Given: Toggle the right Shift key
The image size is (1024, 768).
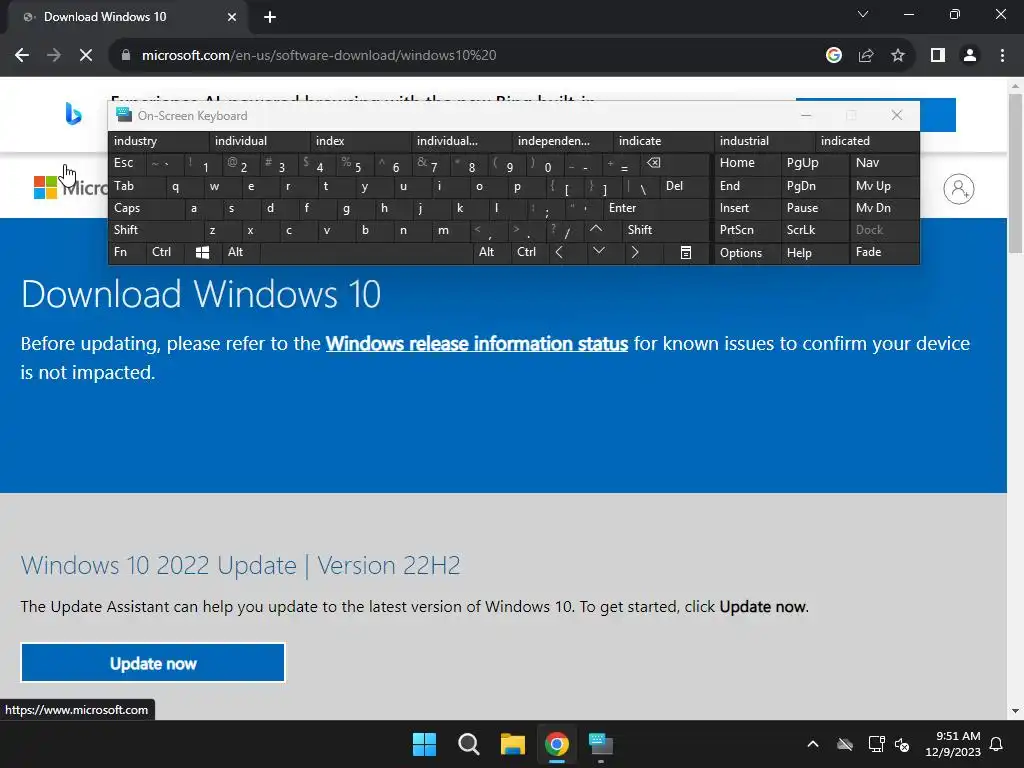Looking at the screenshot, I should pyautogui.click(x=665, y=230).
